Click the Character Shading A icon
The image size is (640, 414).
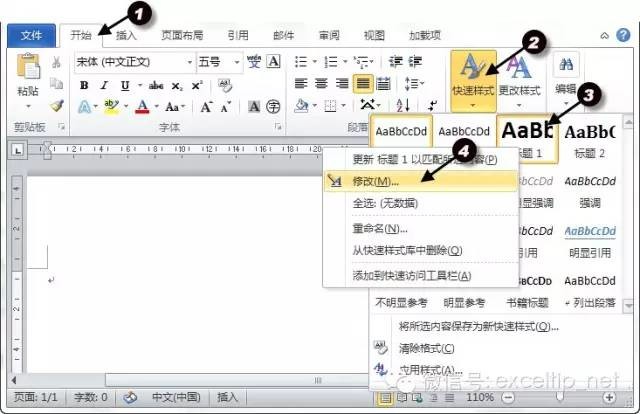click(254, 107)
